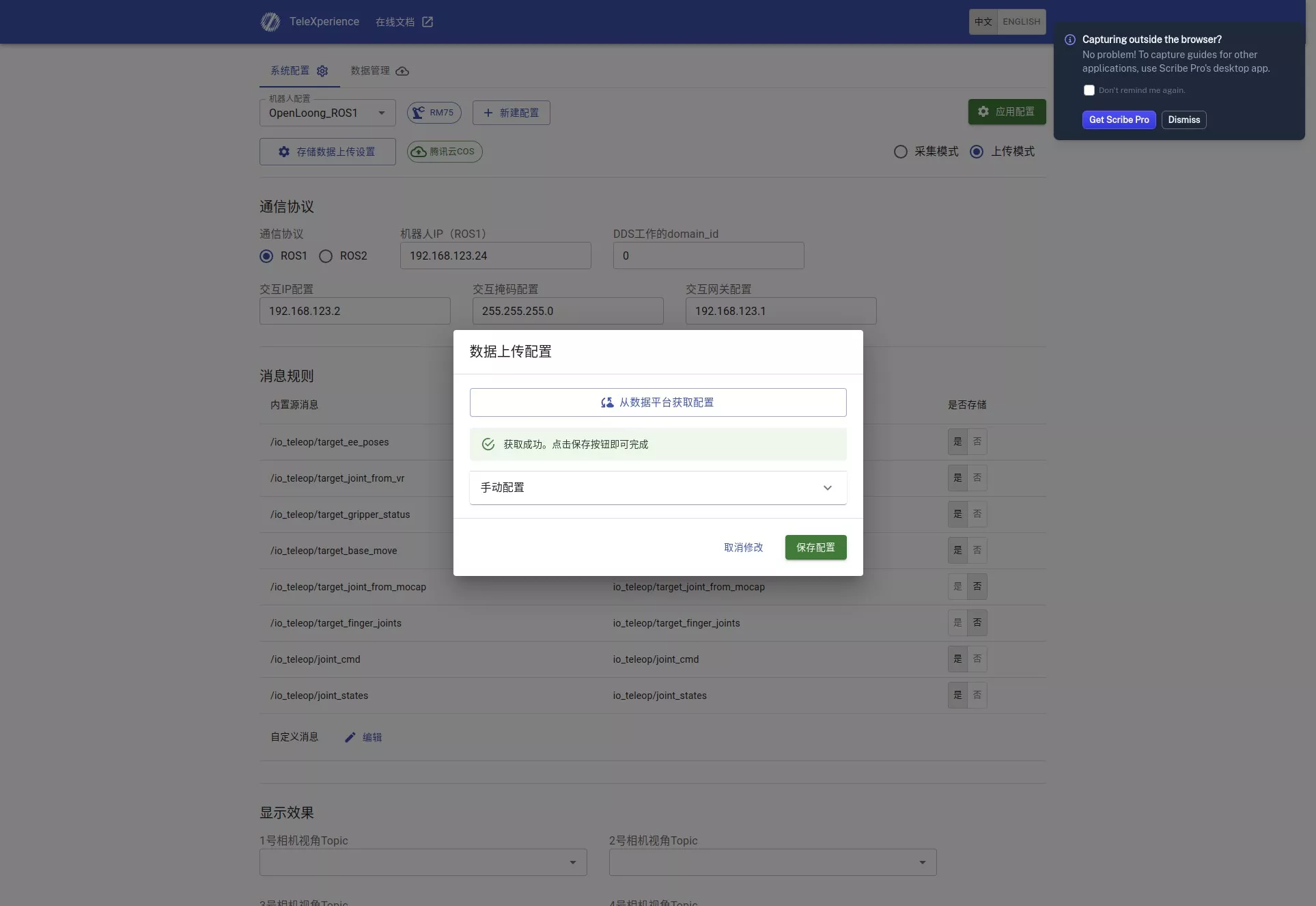This screenshot has width=1316, height=906.
Task: Click the pencil icon next to 编辑
Action: click(350, 737)
